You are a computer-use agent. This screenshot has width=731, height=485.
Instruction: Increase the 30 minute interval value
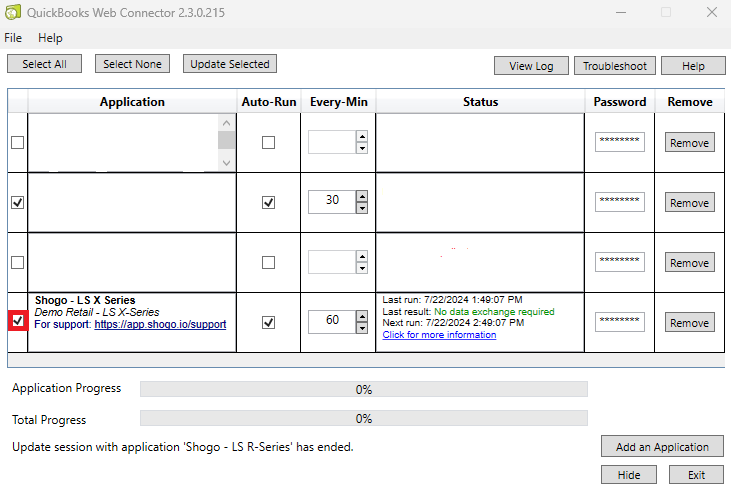coord(362,196)
